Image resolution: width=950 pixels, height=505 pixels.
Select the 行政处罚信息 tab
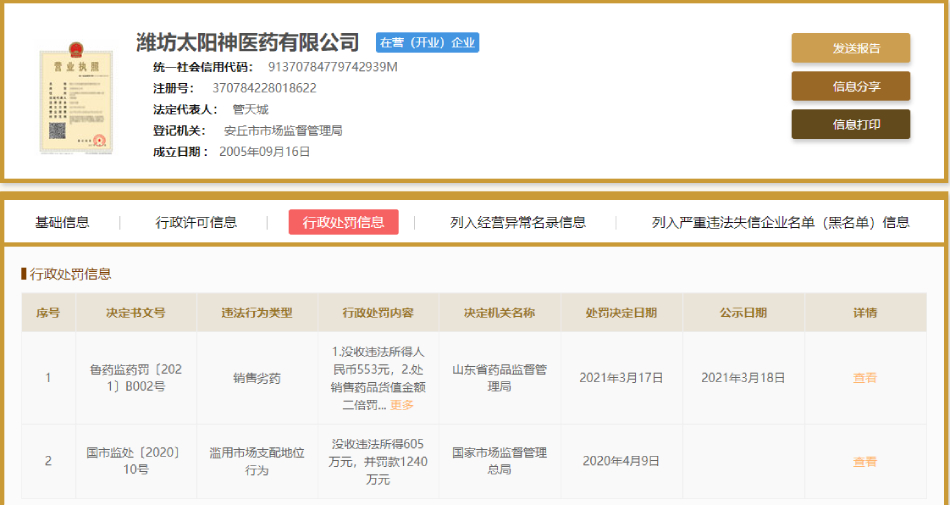point(343,222)
